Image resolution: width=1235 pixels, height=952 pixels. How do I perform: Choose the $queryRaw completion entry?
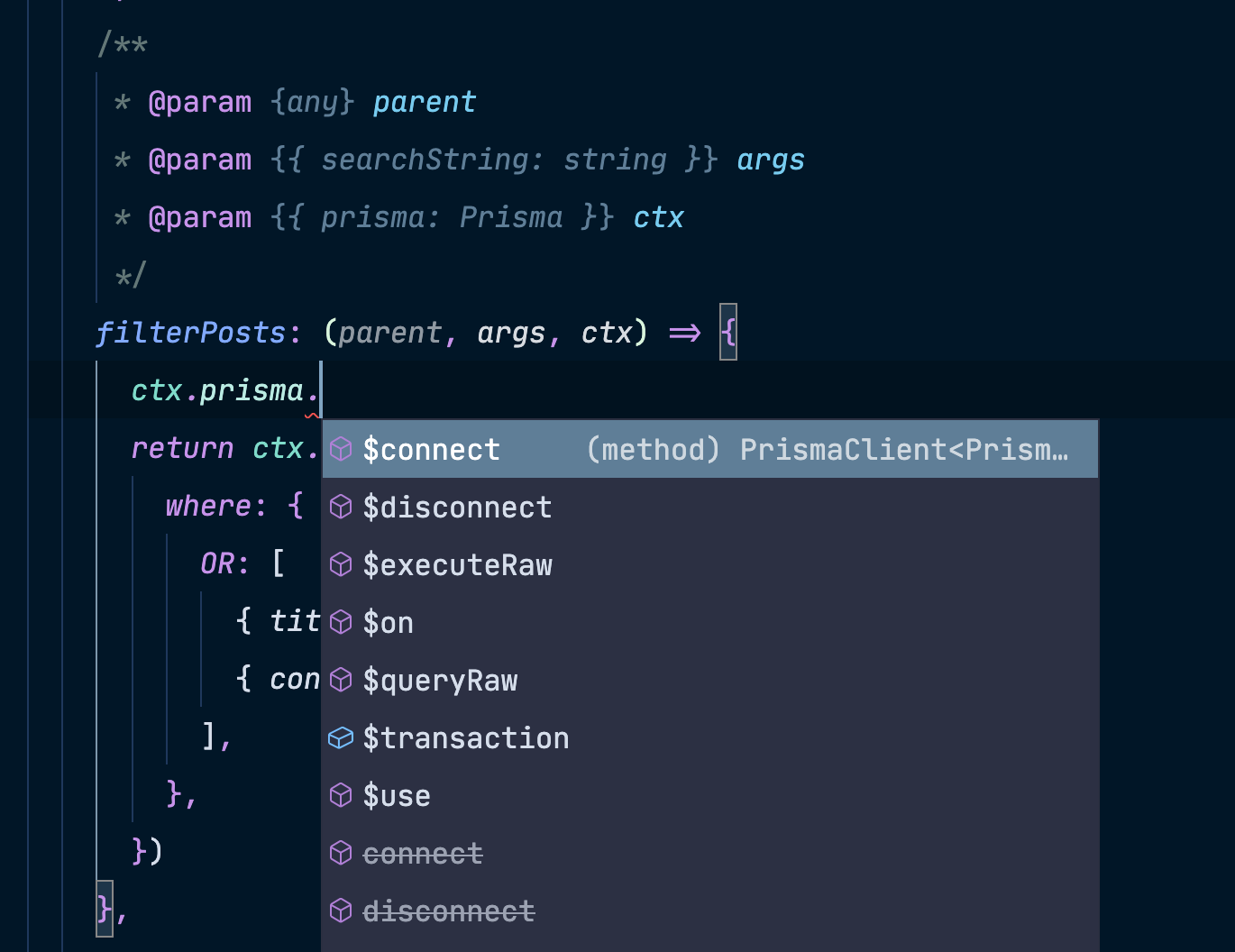440,680
